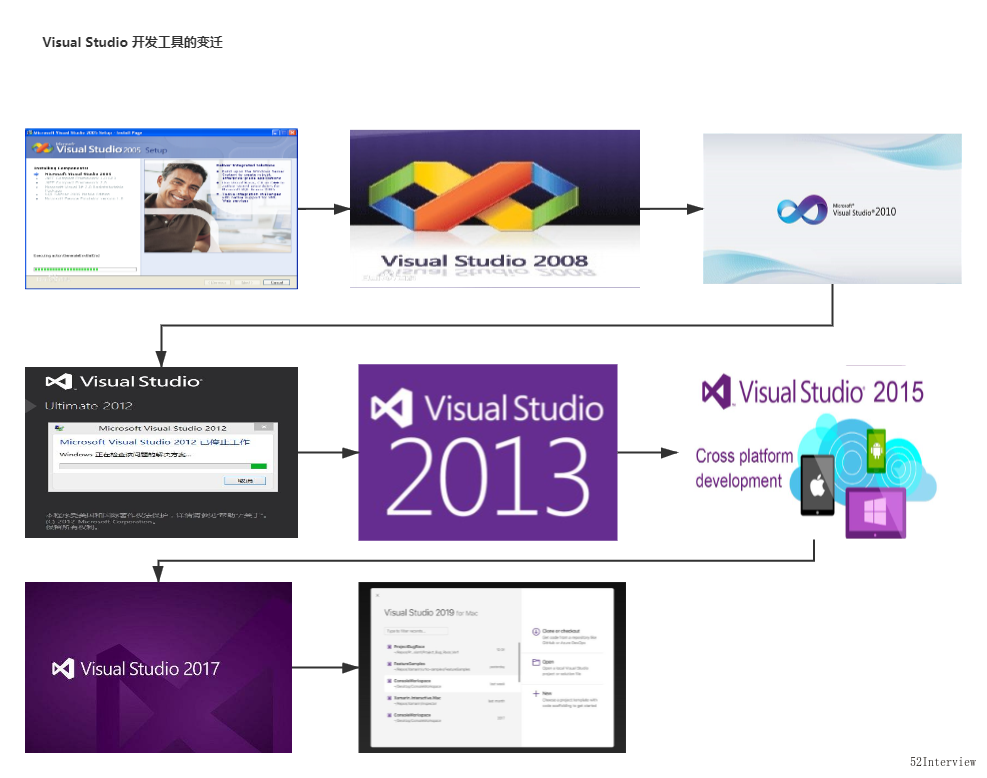Image resolution: width=987 pixels, height=778 pixels.
Task: Click the New plus icon in VS 2019
Action: click(x=536, y=694)
